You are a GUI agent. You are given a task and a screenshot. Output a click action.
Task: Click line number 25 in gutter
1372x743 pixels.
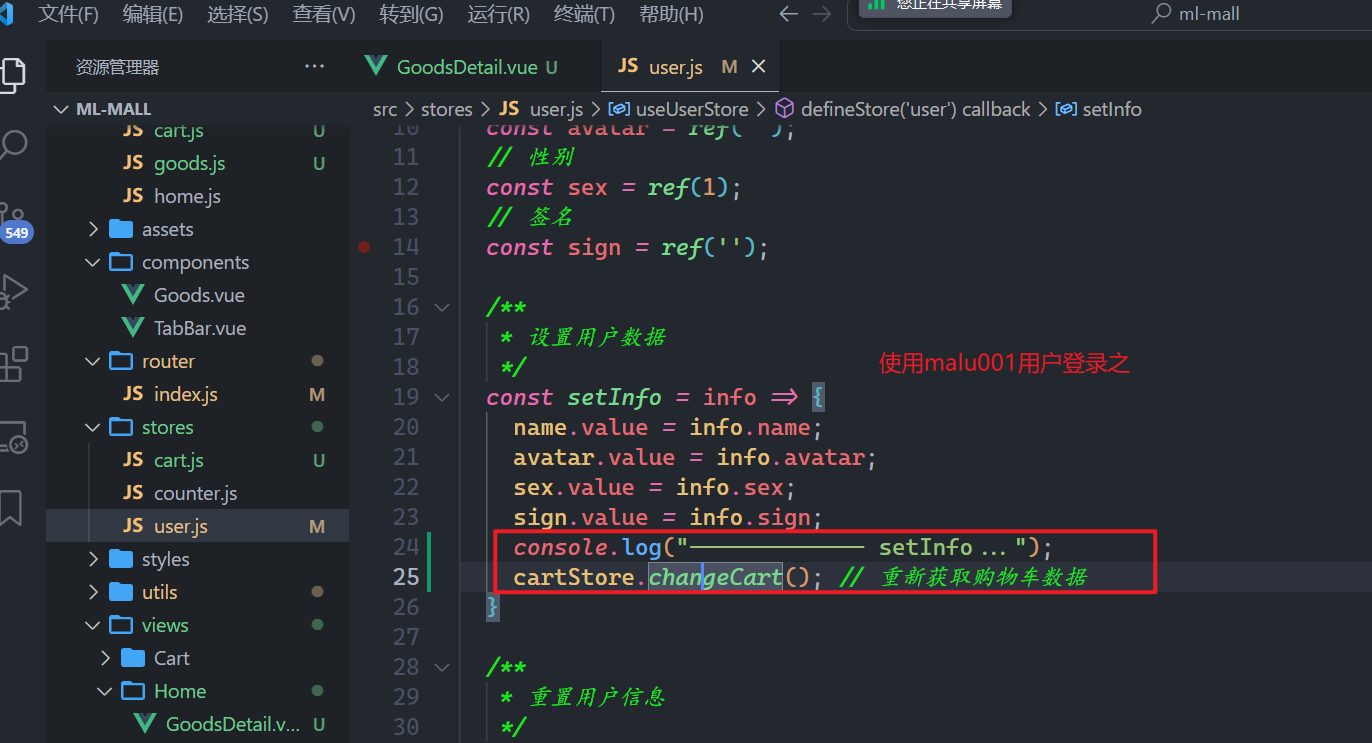pos(405,577)
